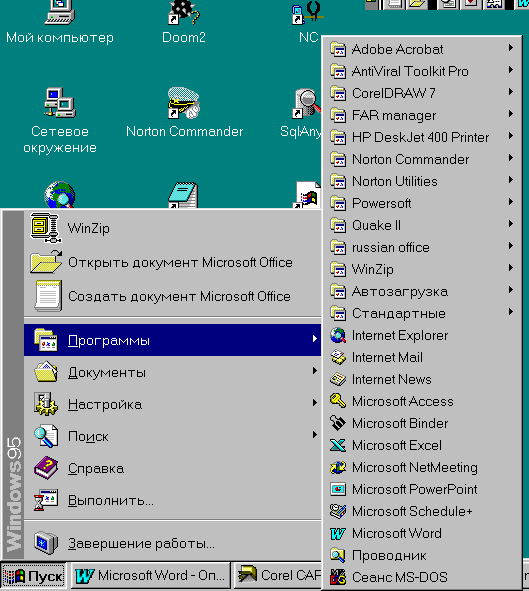Expand the Quake II submenu arrow
This screenshot has height=591, width=529.
point(511,224)
